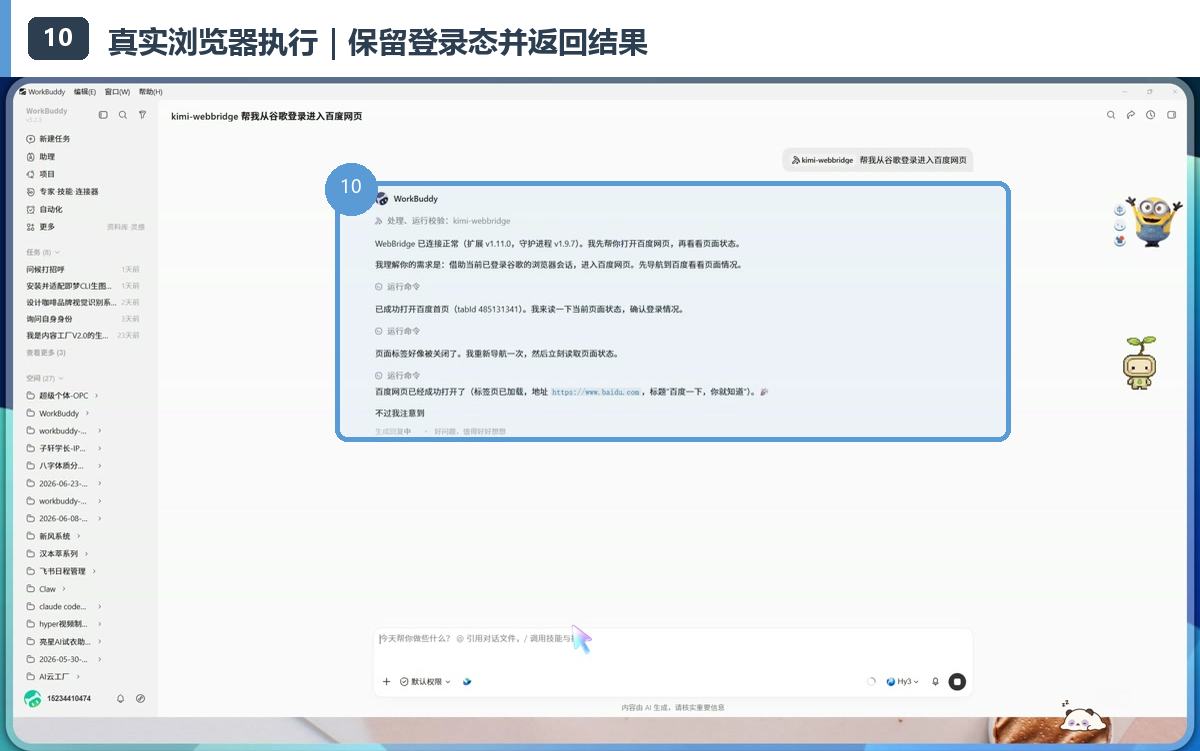Expand the 子轩学长-IP folder chevron
The height and width of the screenshot is (751, 1200).
pyautogui.click(x=99, y=448)
